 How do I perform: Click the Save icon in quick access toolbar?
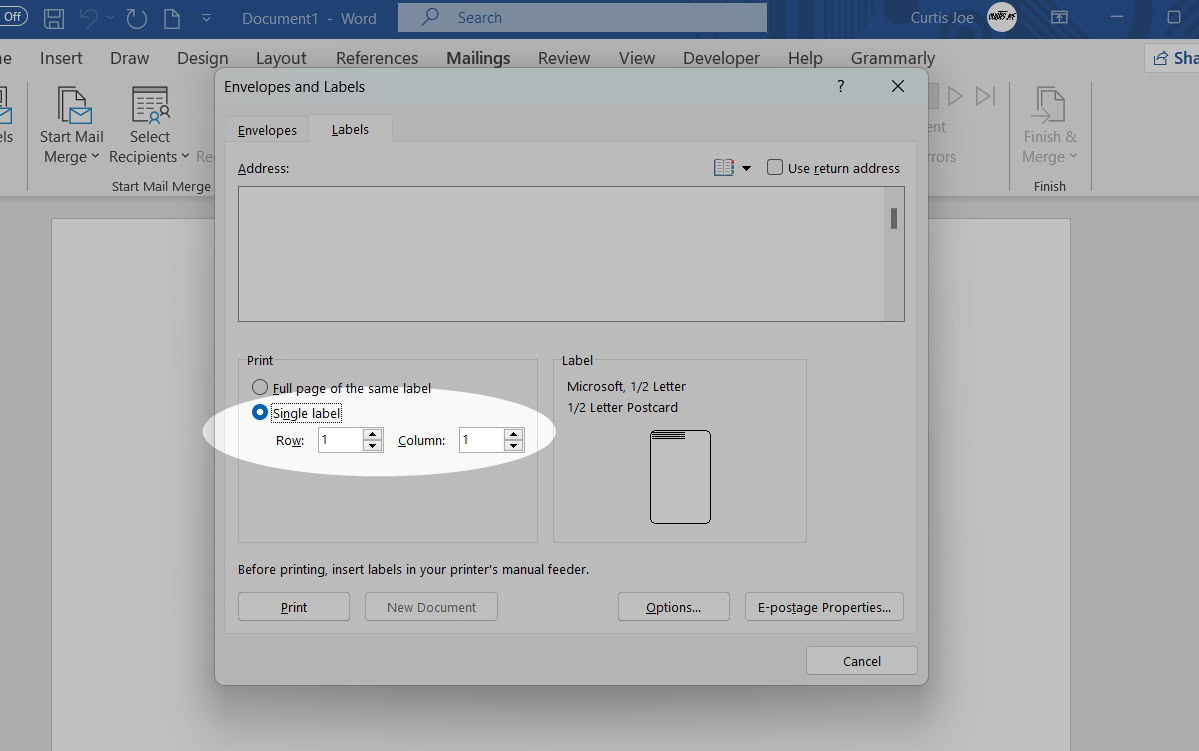coord(53,17)
